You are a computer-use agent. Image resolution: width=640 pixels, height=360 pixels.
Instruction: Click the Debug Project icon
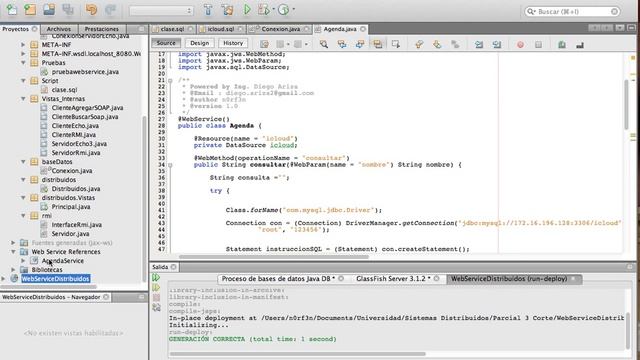click(264, 10)
